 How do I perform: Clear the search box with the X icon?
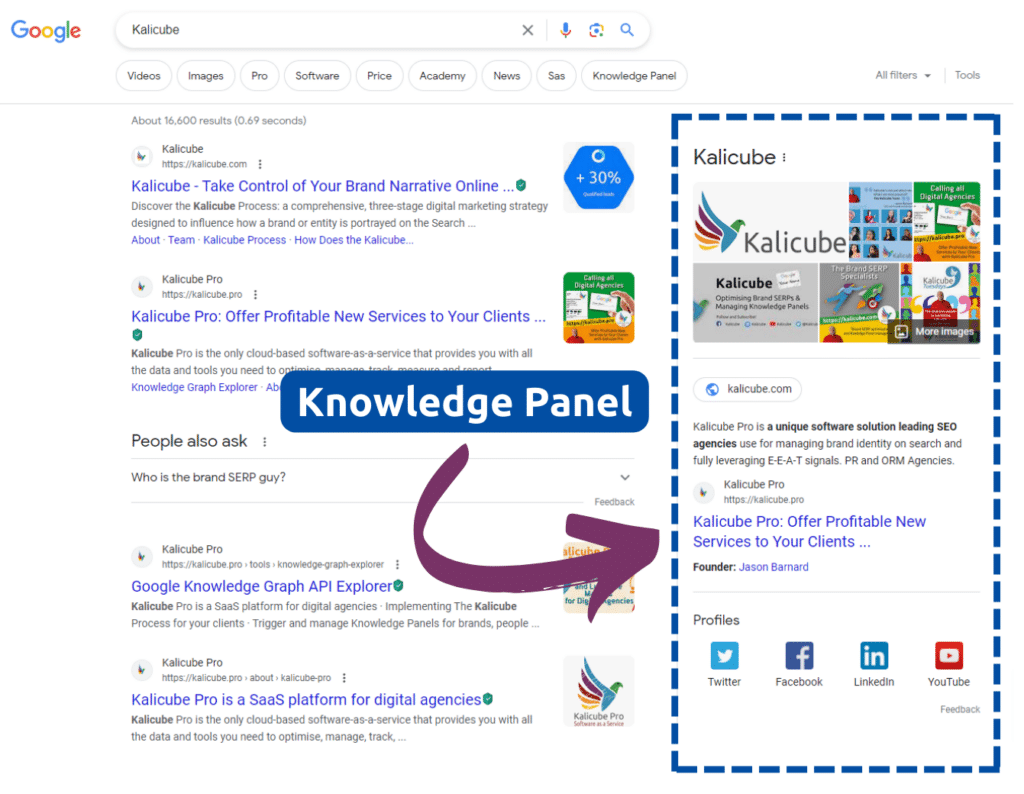point(528,30)
